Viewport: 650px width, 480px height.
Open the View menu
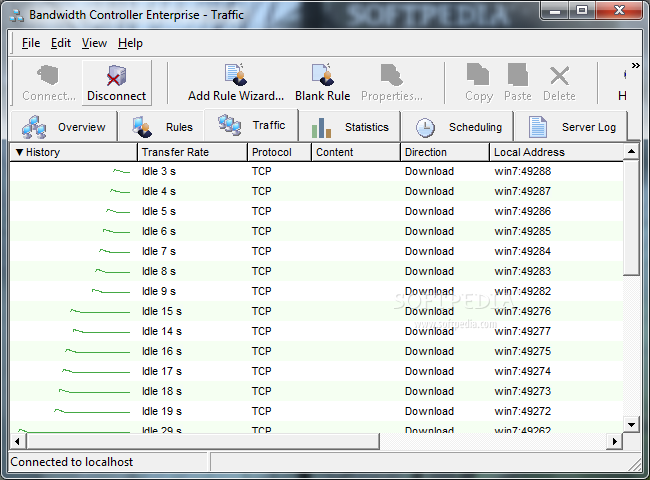pos(94,43)
